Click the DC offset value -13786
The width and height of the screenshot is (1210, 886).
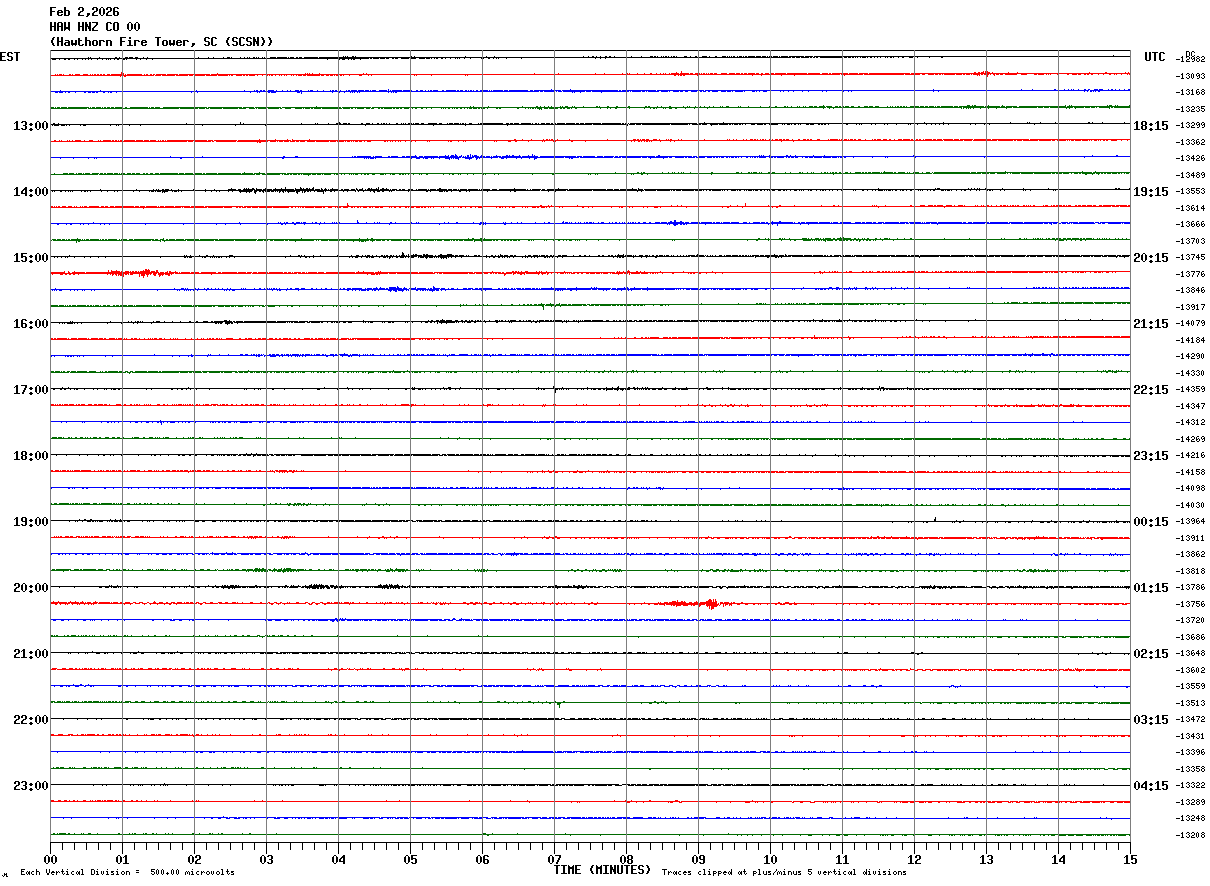pyautogui.click(x=1191, y=587)
